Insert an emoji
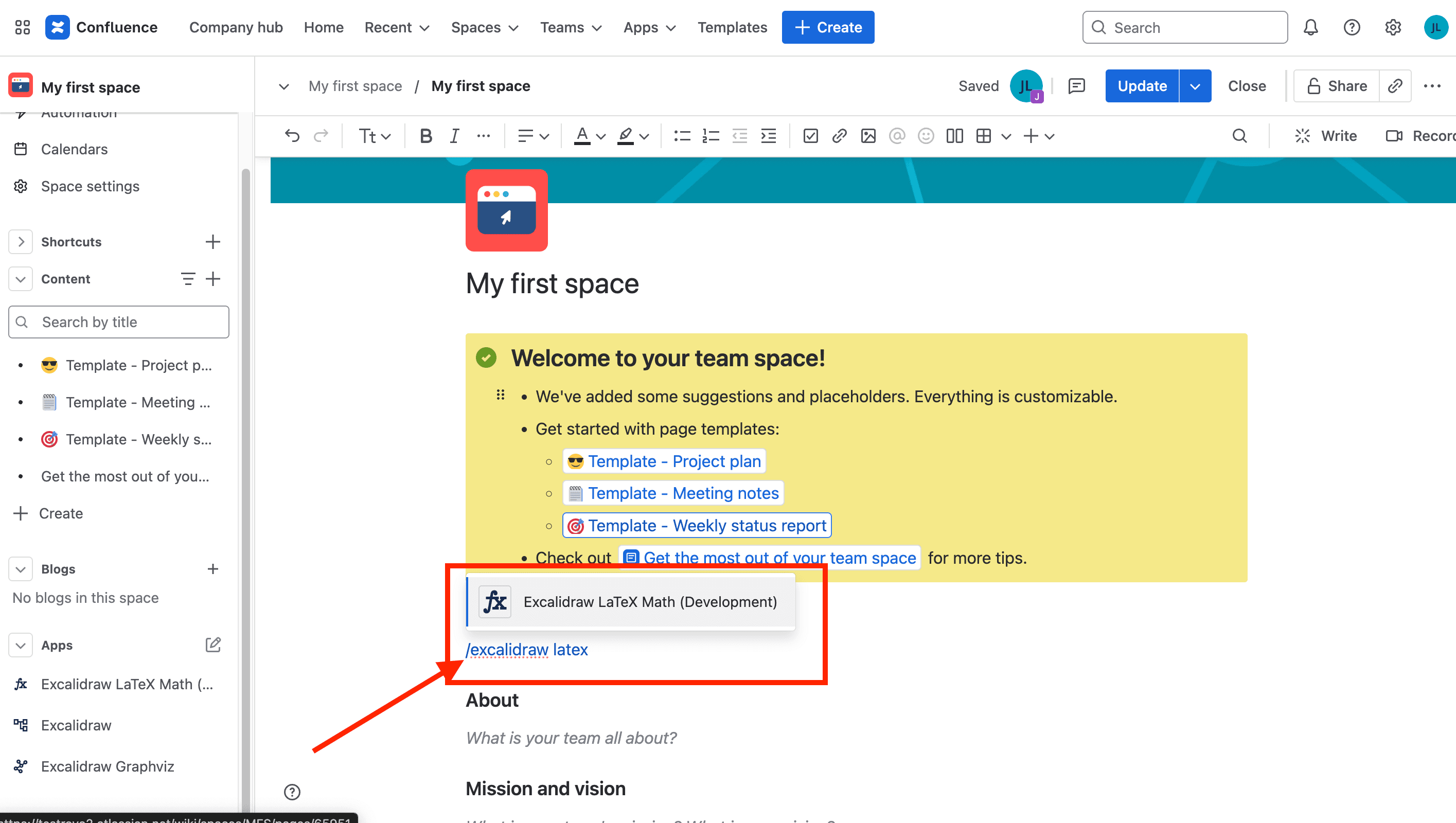The width and height of the screenshot is (1456, 823). pos(926,136)
